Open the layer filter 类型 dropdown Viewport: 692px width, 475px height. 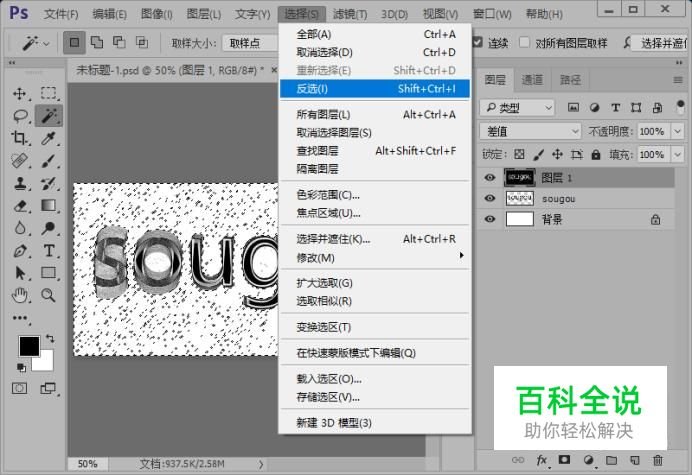click(x=517, y=107)
